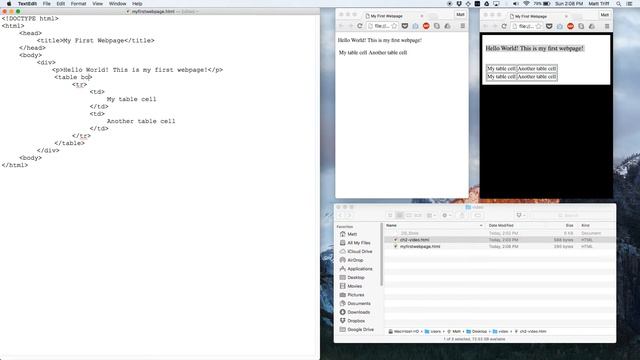Screen dimensions: 640x360
Task: Open the Edit menu
Action: (x=61, y=4)
